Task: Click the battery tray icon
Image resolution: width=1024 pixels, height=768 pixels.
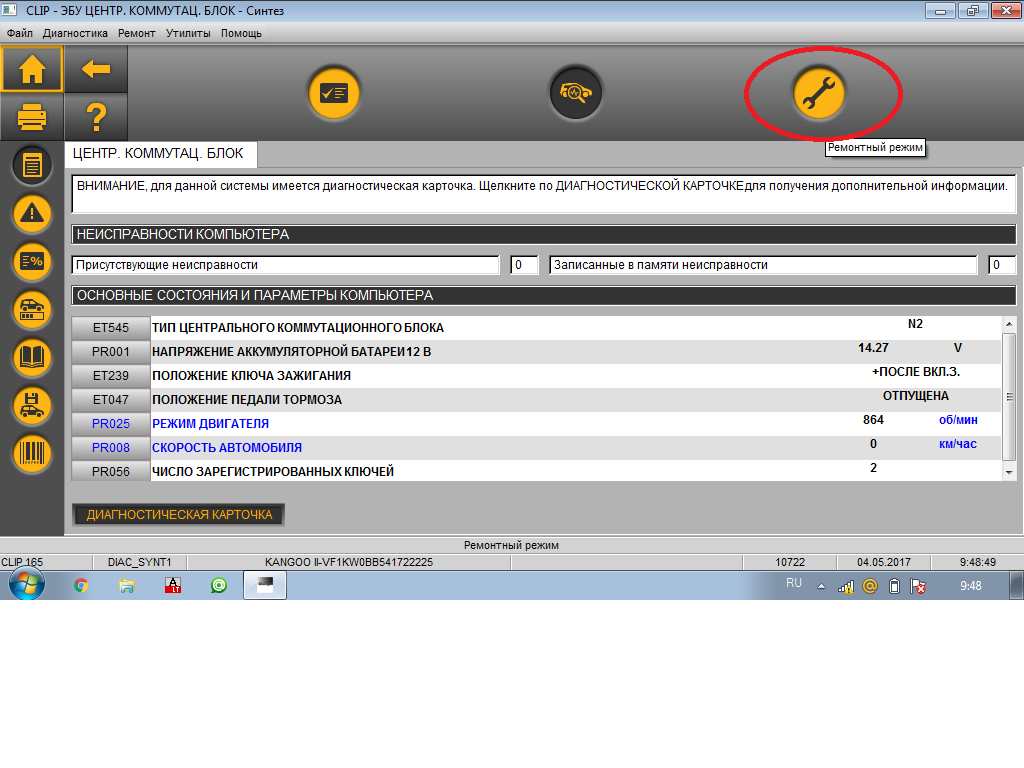Action: pos(895,586)
